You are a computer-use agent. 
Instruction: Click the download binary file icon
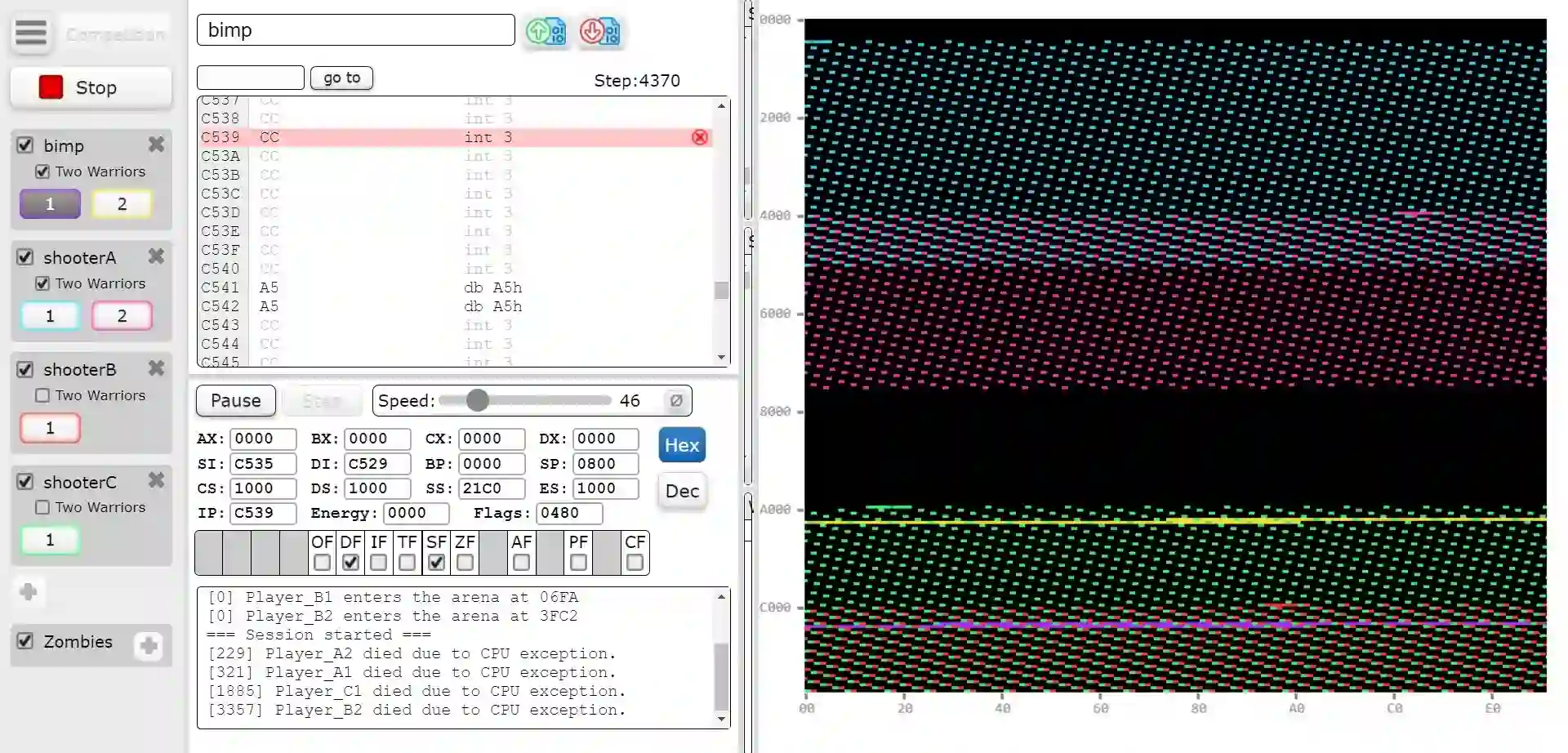(600, 32)
